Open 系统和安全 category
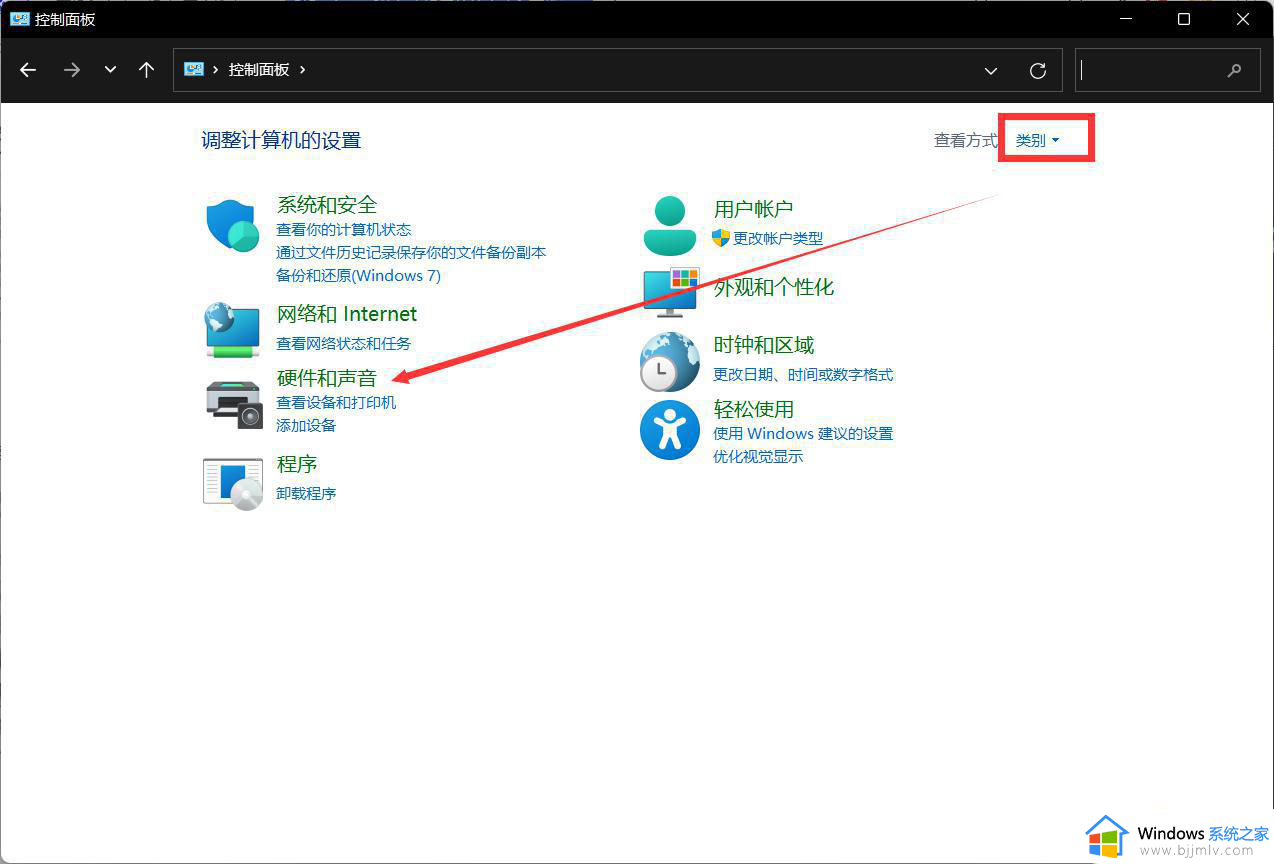 (x=327, y=205)
